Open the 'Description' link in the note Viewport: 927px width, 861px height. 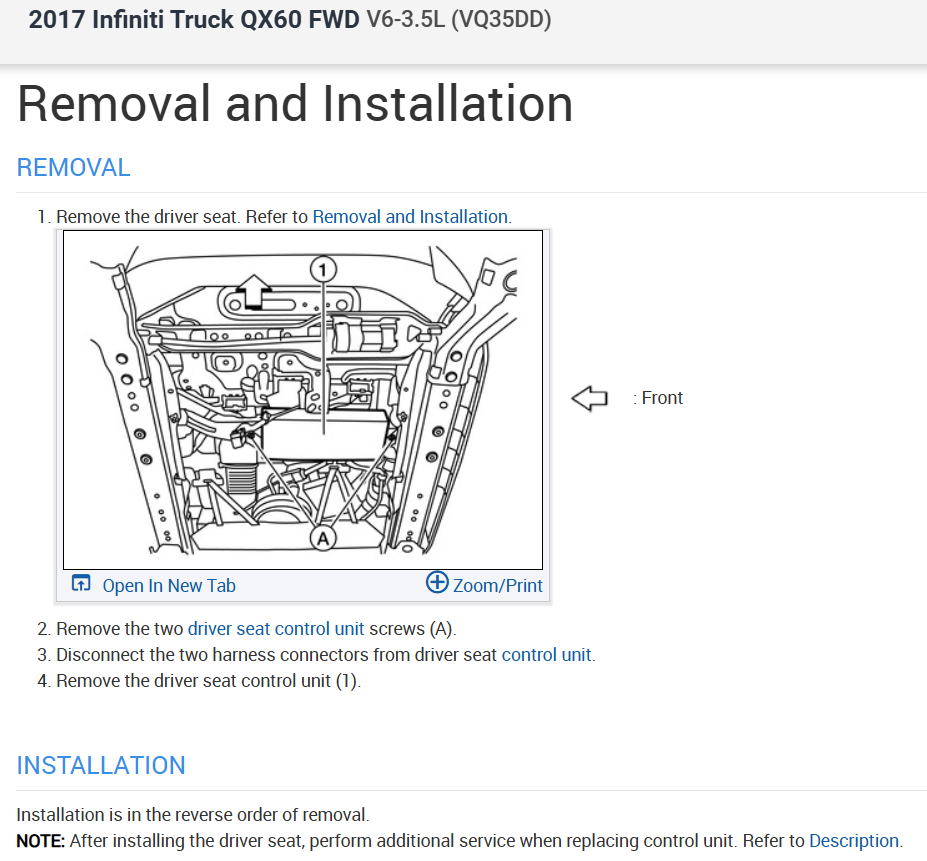pyautogui.click(x=854, y=840)
